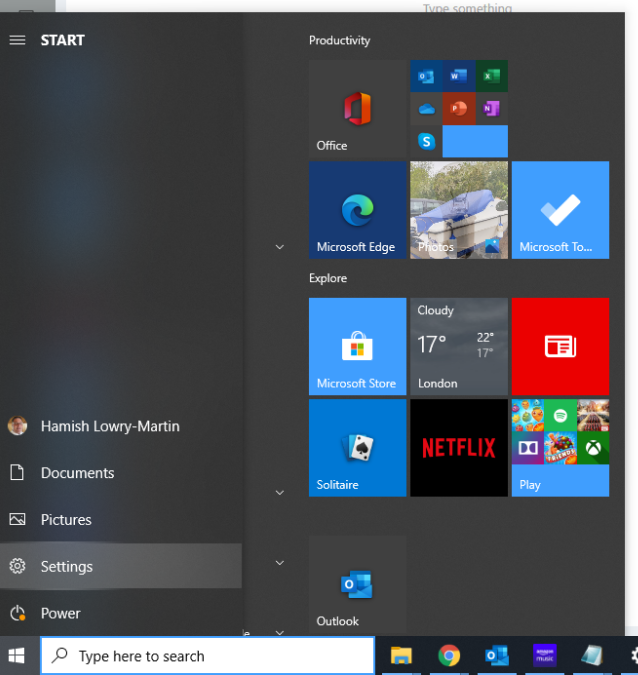
Task: Open OneNote small tile
Action: 492,109
